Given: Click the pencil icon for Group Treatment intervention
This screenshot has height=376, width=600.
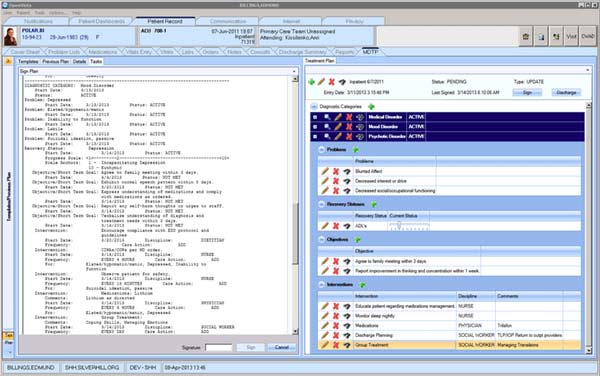Looking at the screenshot, I should pyautogui.click(x=325, y=345).
